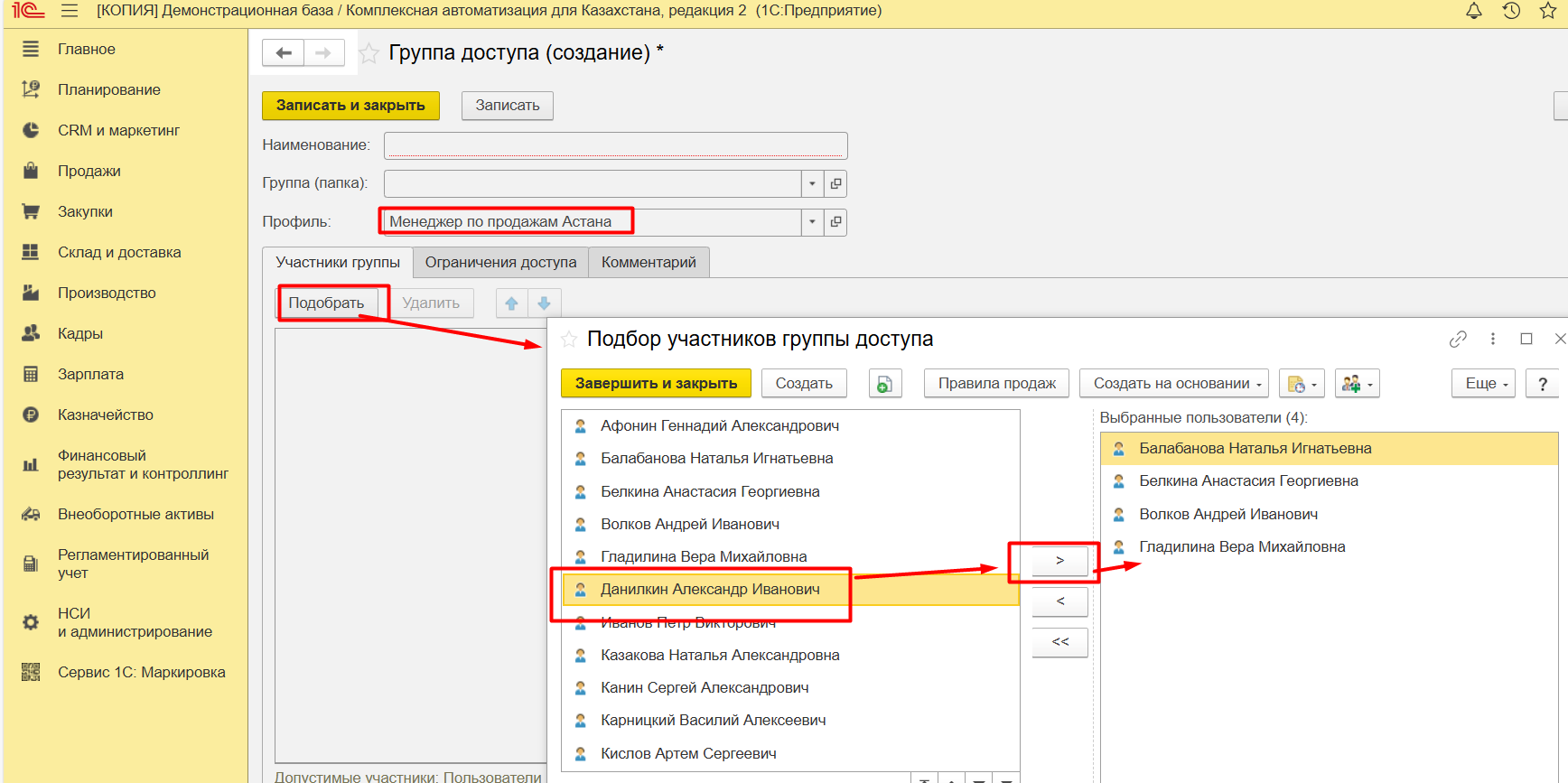Screen dimensions: 1568x783
Task: Select Казакова Наталья Александровна in list
Action: 720,656
